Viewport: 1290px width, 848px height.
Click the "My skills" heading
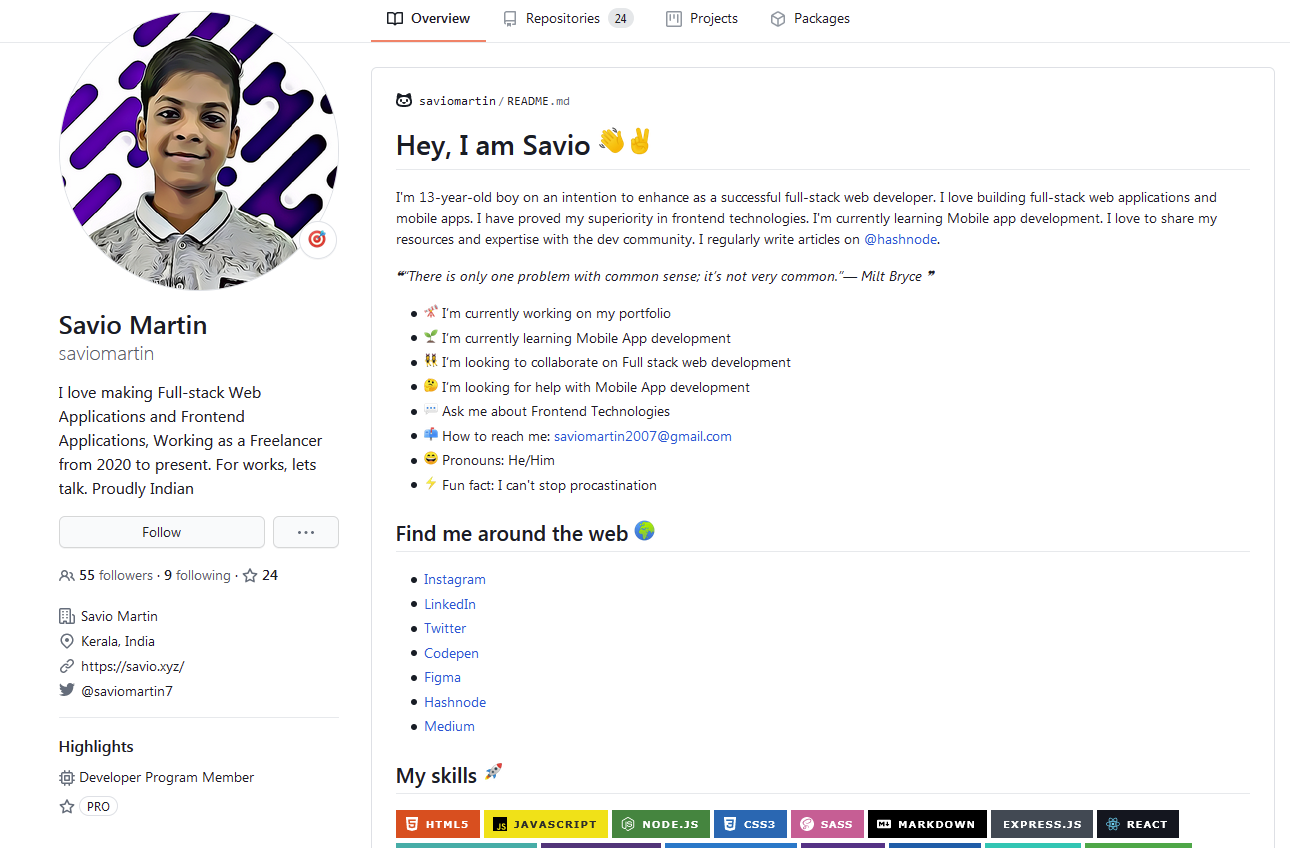(436, 776)
